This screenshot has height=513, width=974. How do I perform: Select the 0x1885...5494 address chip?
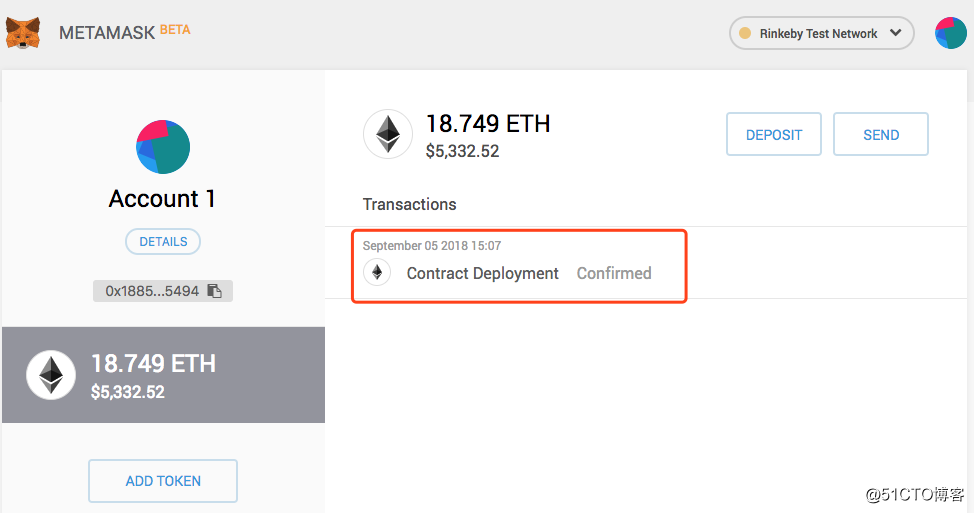154,291
